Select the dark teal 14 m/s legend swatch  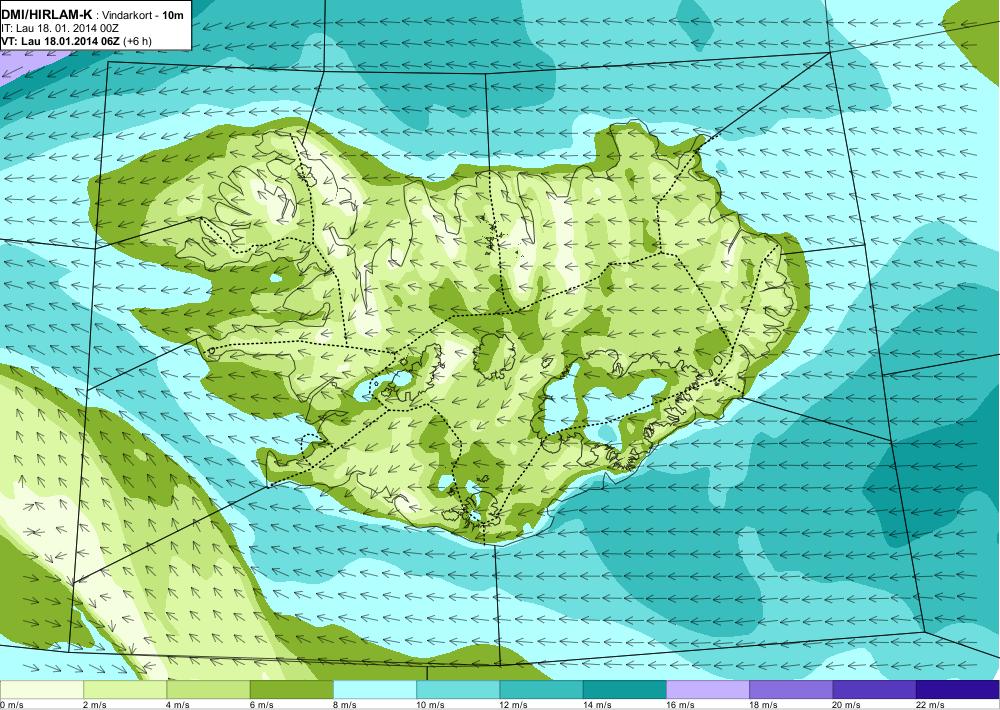tap(624, 690)
